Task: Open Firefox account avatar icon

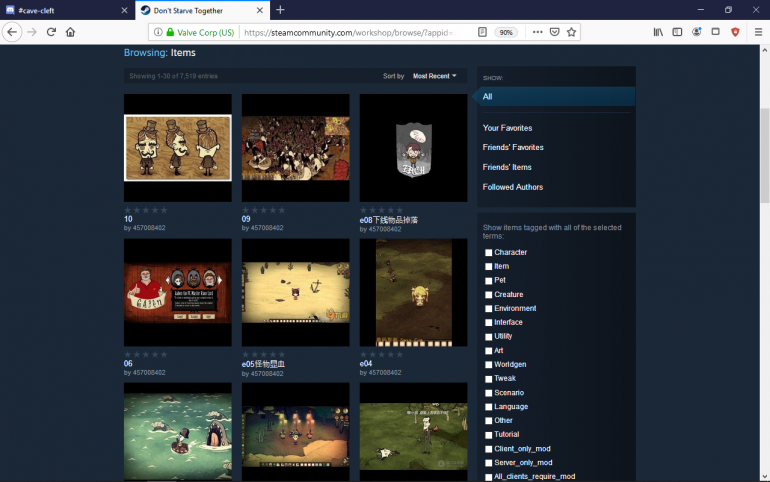Action: [x=696, y=32]
